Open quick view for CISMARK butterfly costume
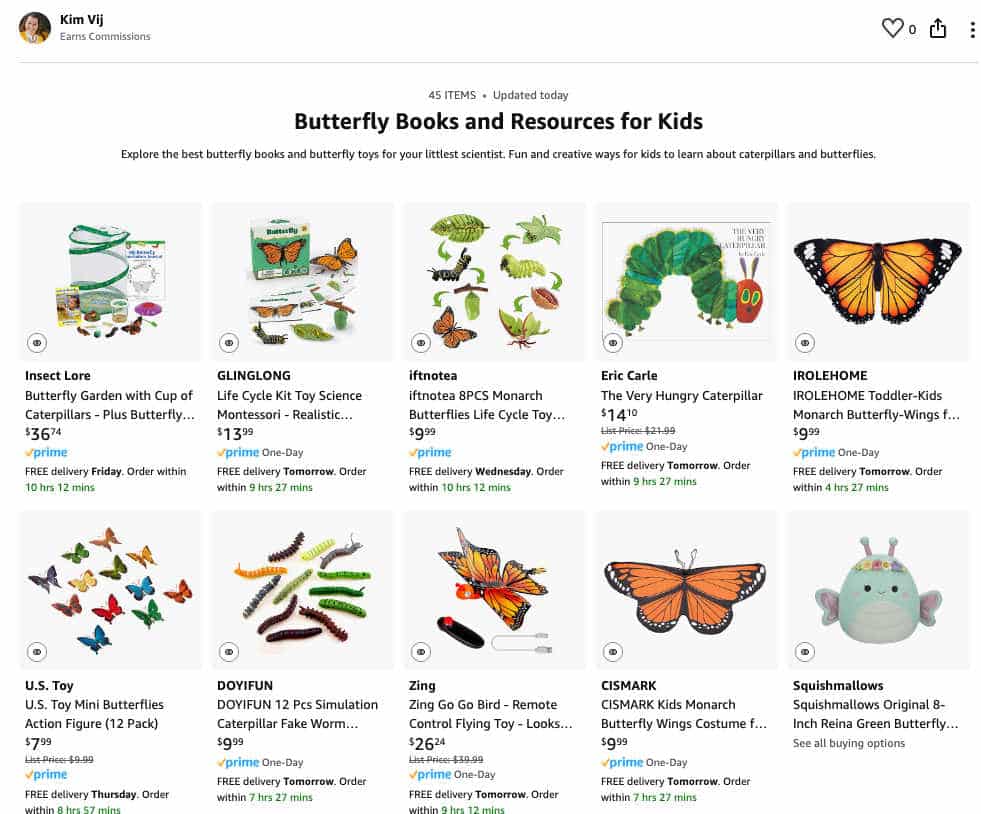The width and height of the screenshot is (981, 814). tap(613, 652)
